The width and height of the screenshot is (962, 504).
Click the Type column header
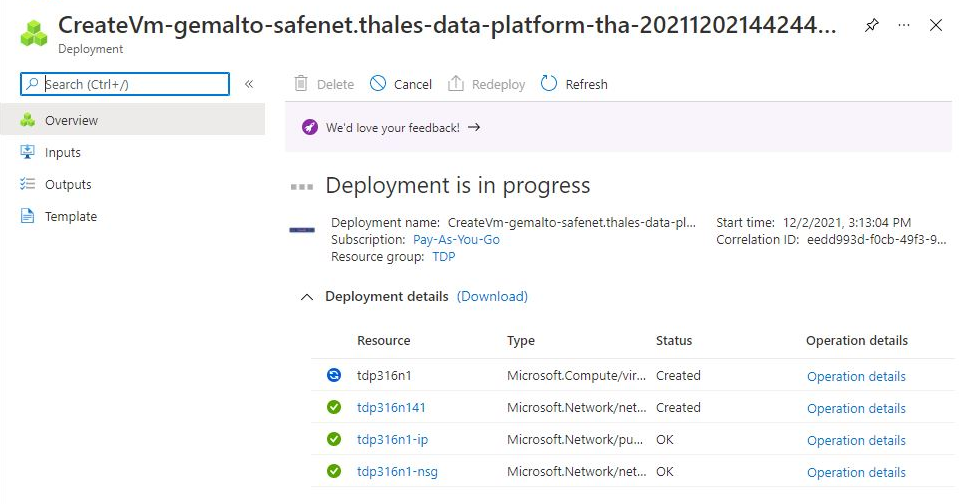coord(521,341)
